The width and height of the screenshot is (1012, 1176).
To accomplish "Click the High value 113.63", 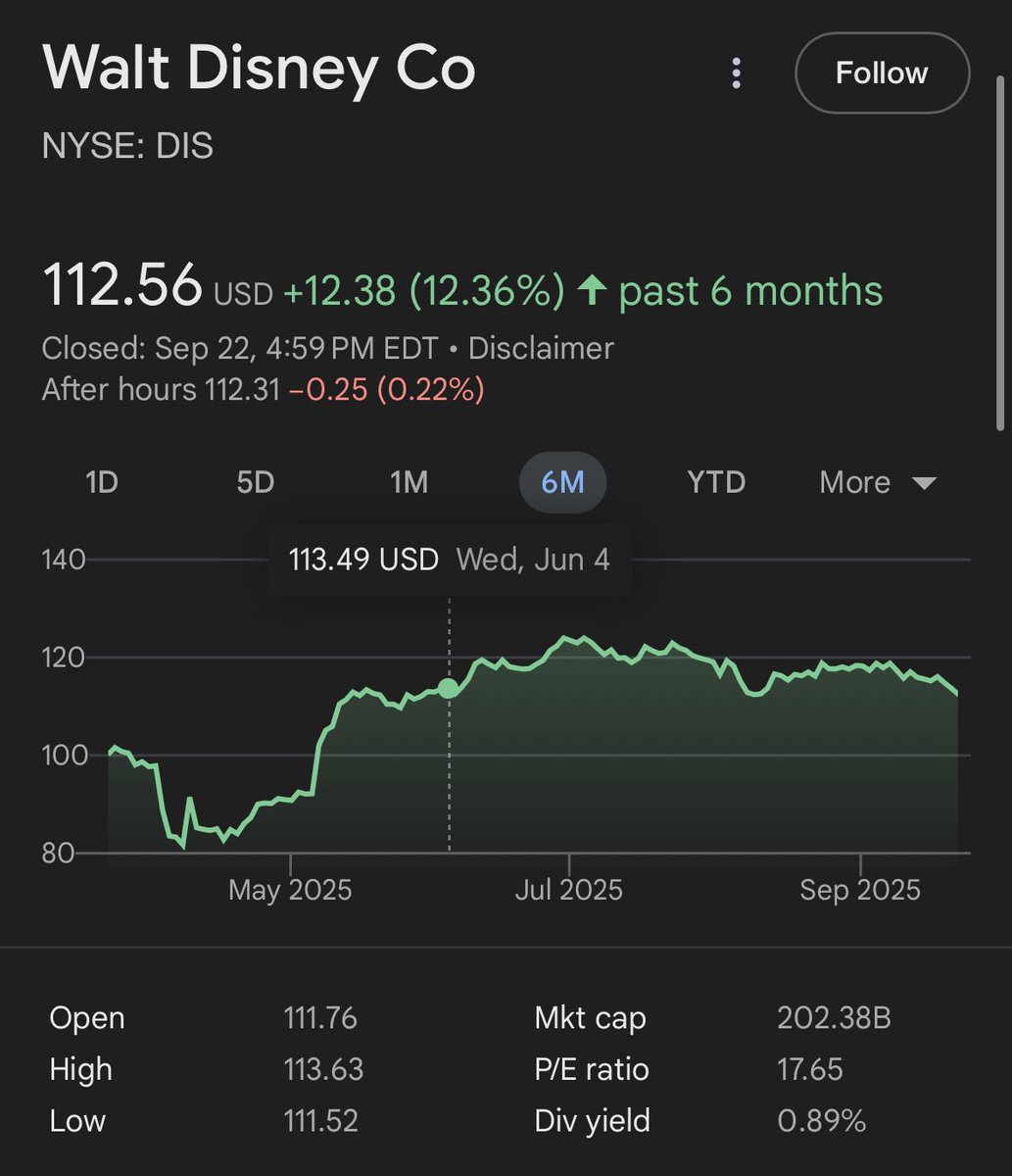I will click(322, 1069).
